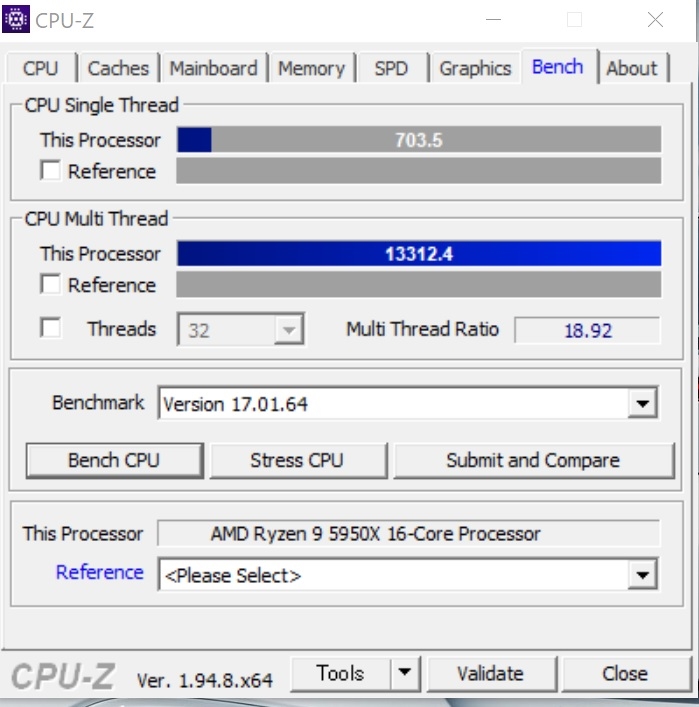
Task: Enable Multi Thread Reference checkbox
Action: 50,284
